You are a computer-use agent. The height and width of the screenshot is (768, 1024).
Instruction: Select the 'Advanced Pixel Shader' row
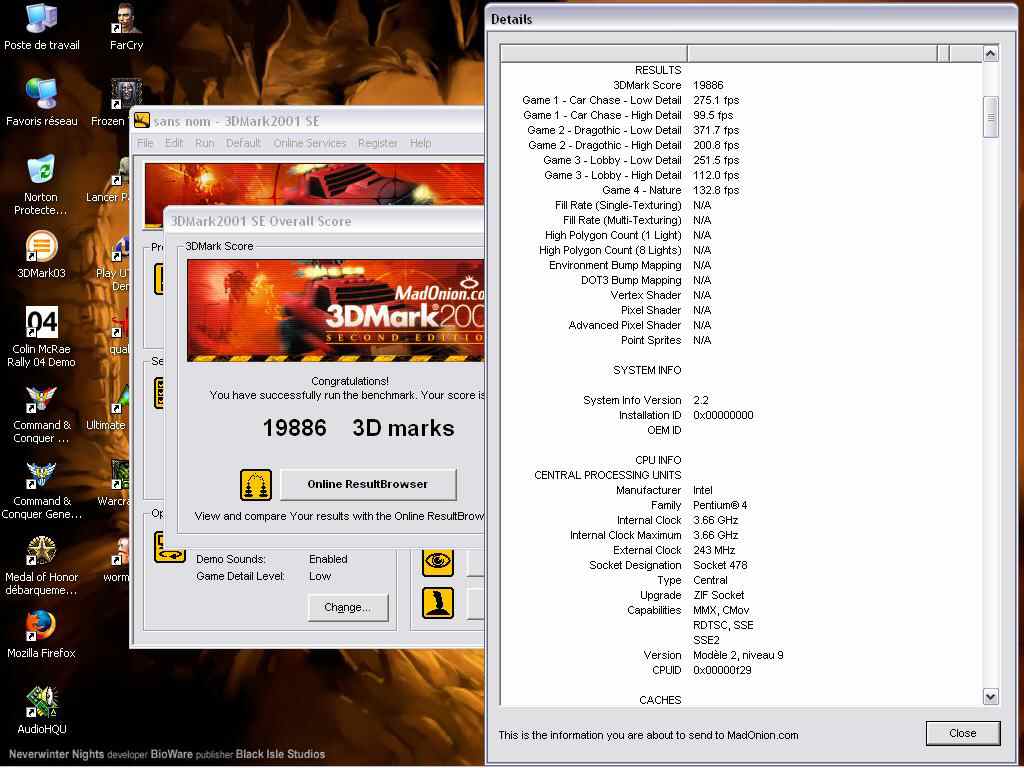pyautogui.click(x=741, y=325)
